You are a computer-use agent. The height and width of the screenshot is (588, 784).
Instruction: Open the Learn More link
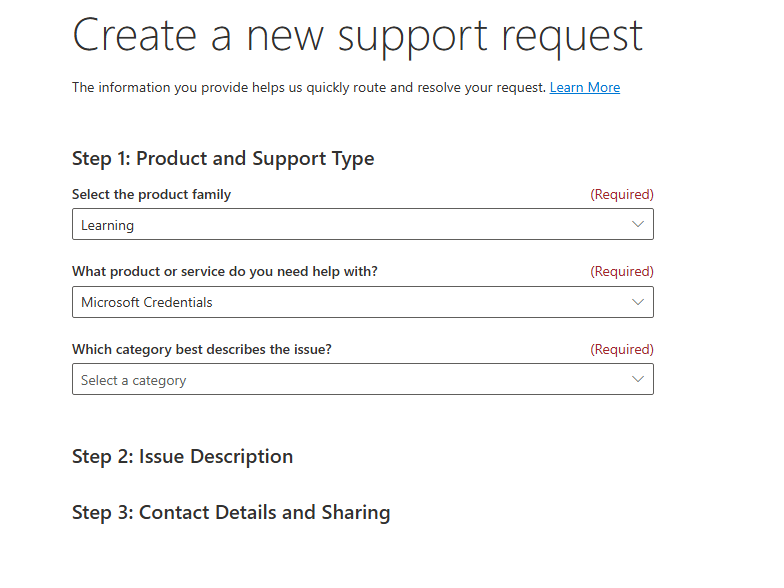585,88
